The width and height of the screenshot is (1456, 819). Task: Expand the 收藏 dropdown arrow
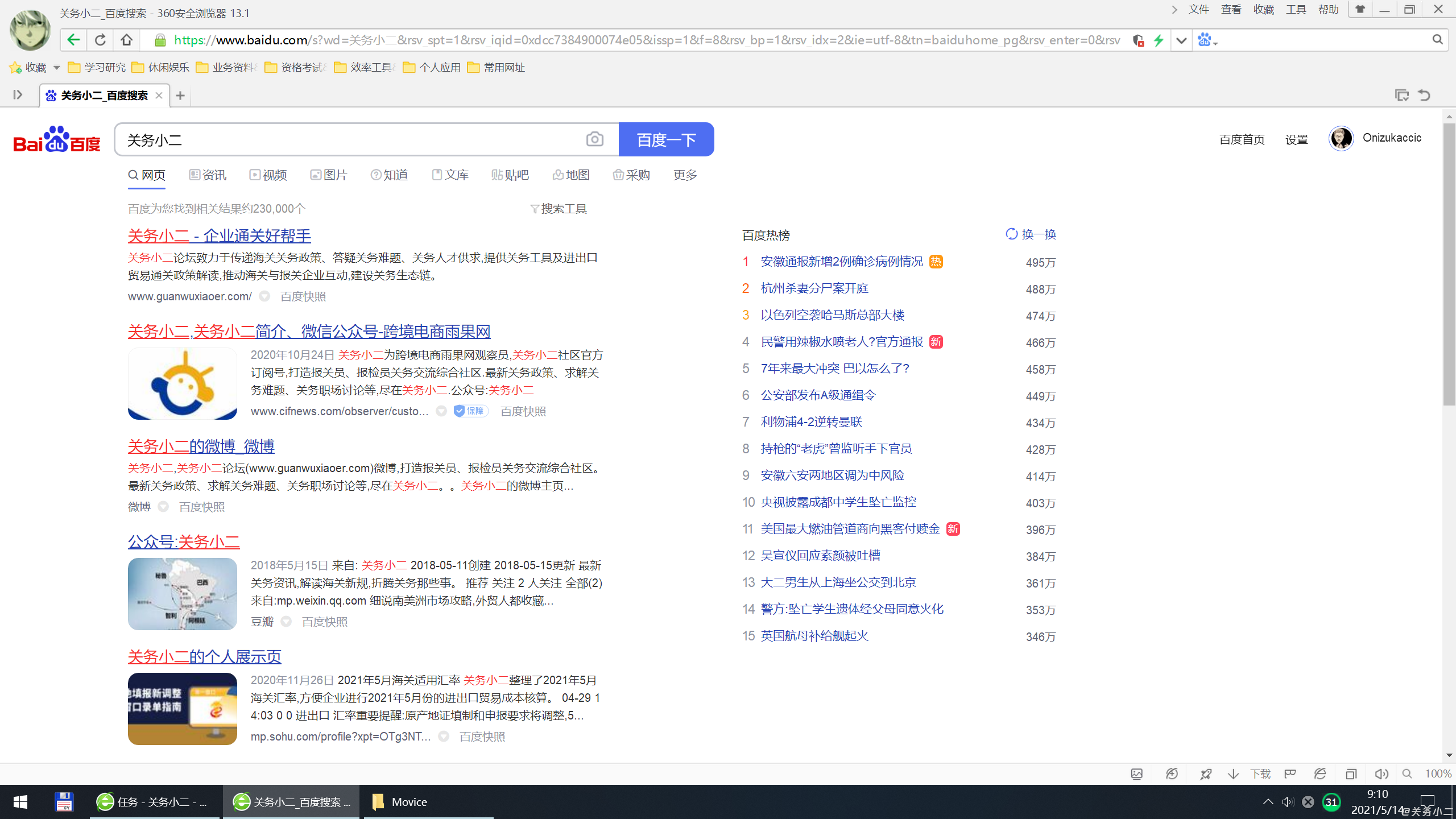coord(56,68)
